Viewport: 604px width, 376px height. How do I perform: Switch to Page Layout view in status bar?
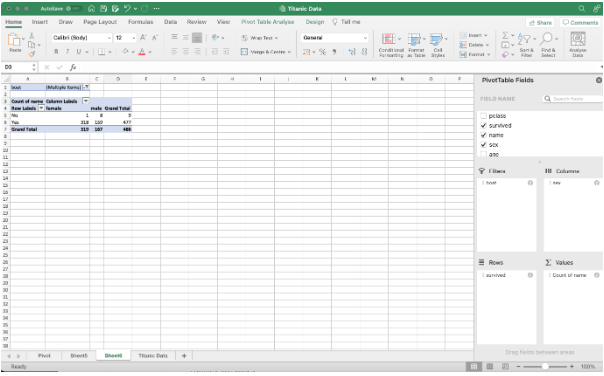click(490, 366)
